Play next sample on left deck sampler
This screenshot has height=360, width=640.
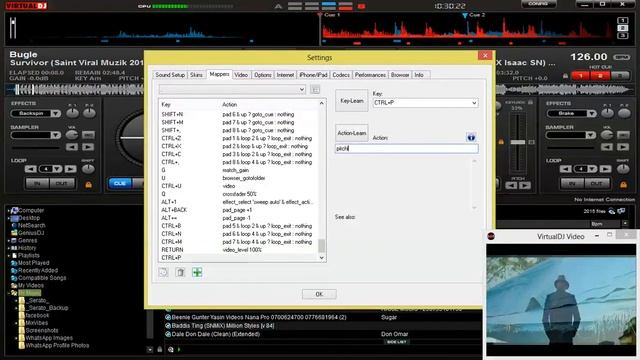click(88, 147)
